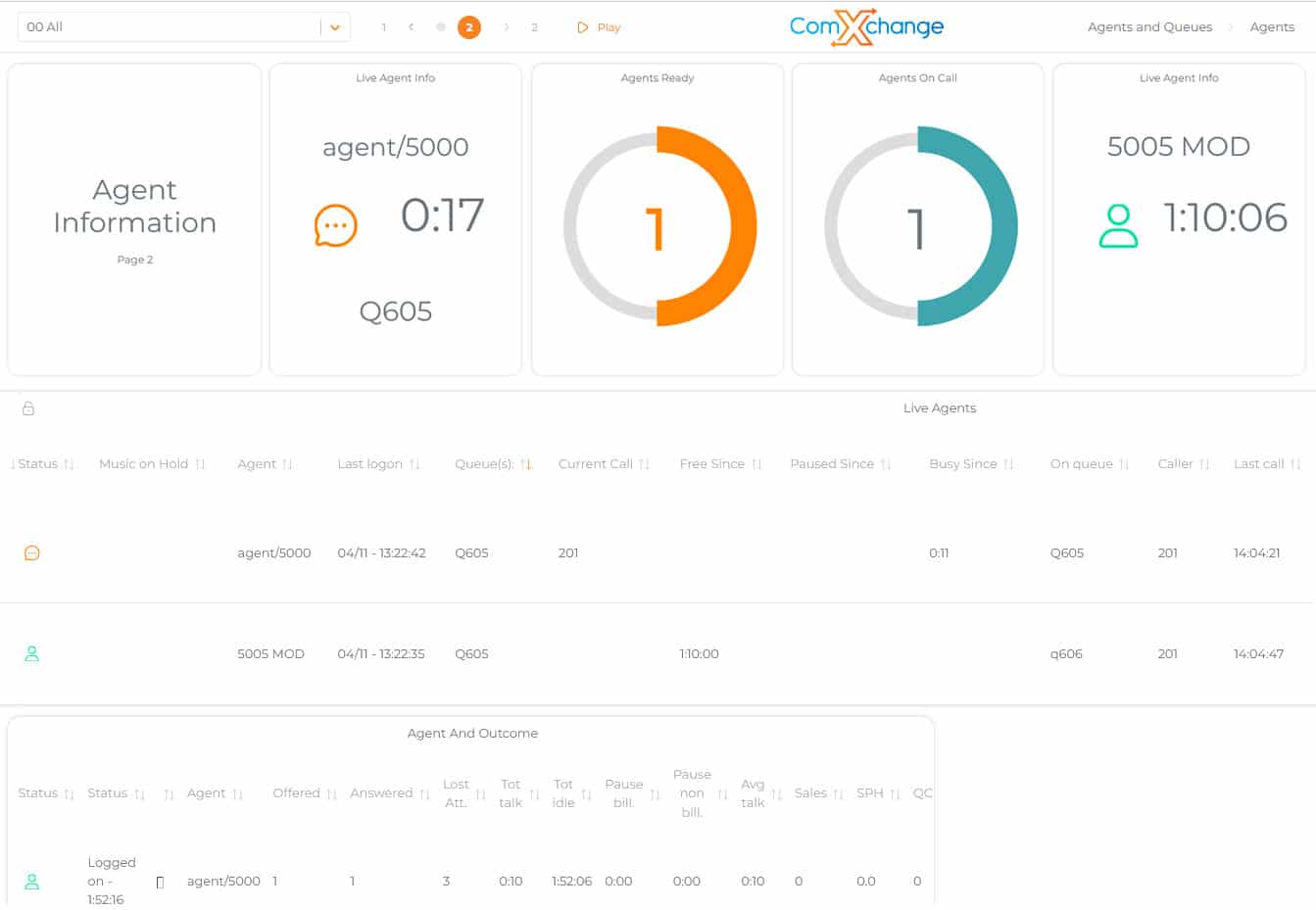
Task: Open the Agents breadcrumb link
Action: tap(1272, 27)
